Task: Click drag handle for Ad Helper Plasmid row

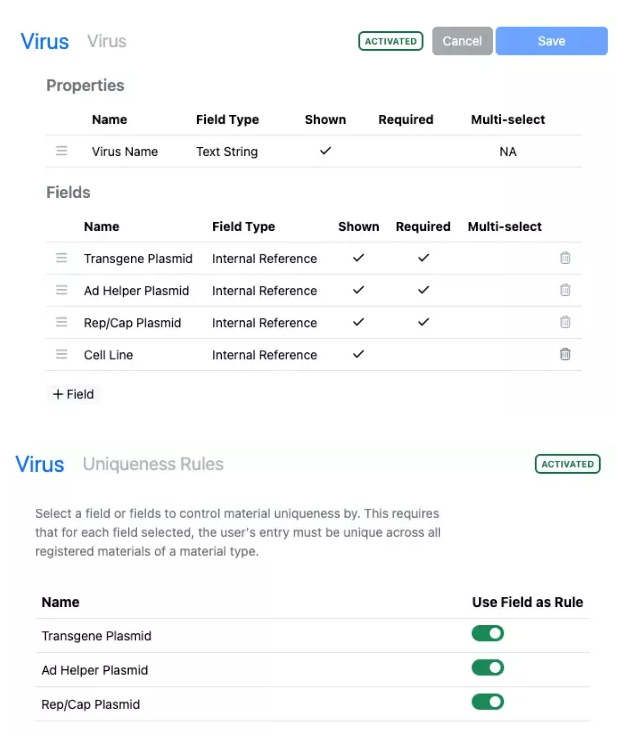Action: coord(61,290)
